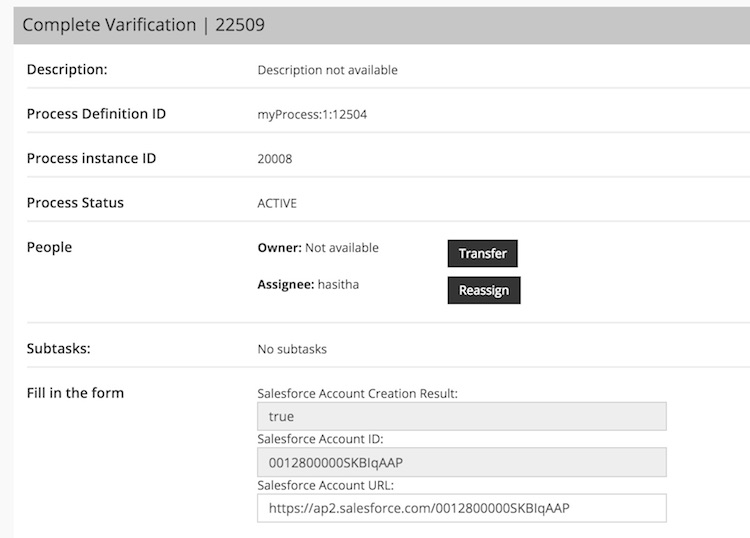Click the Process instance ID label

tap(91, 158)
